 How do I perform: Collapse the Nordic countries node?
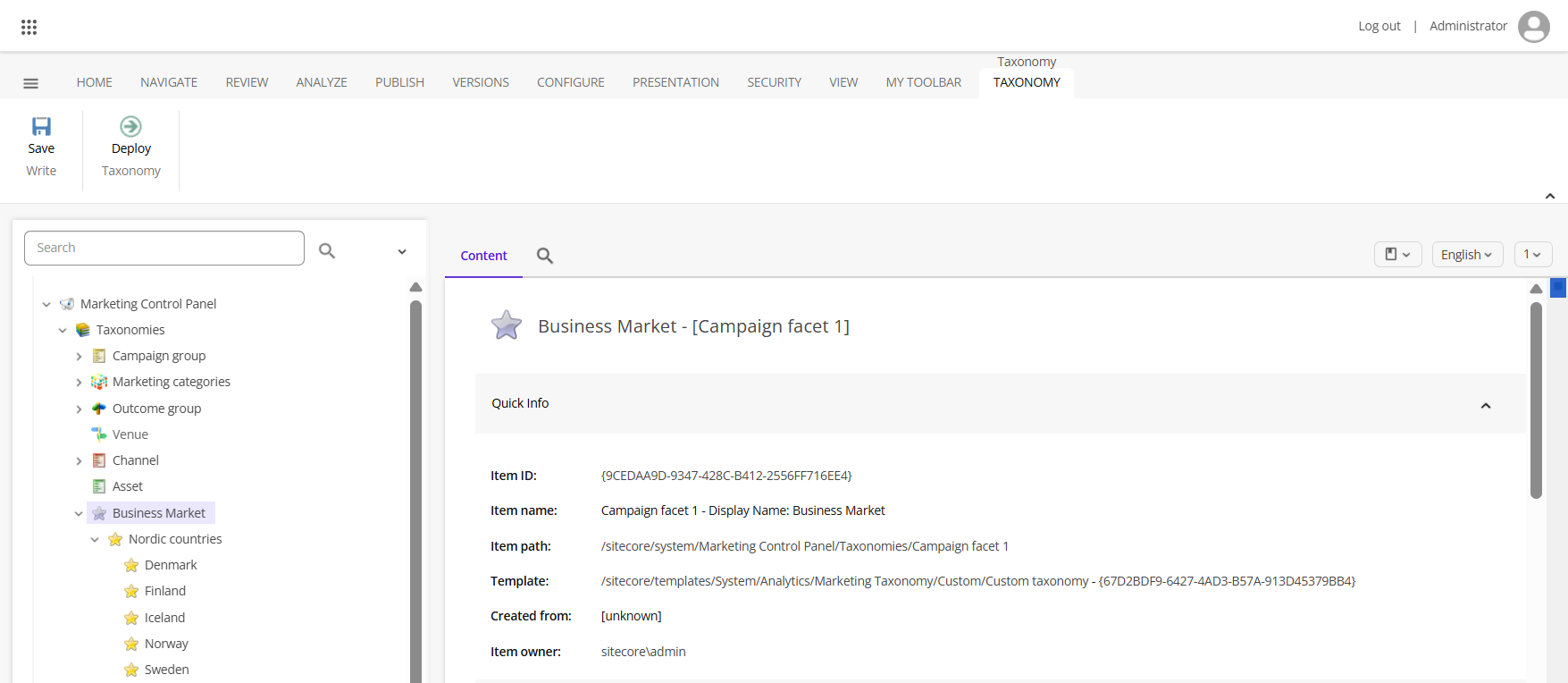(95, 540)
